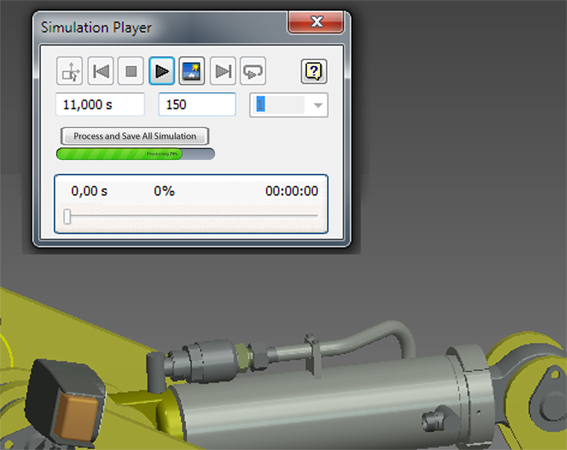This screenshot has height=450, width=567.
Task: Click the final time field 11,000 s
Action: pyautogui.click(x=100, y=105)
